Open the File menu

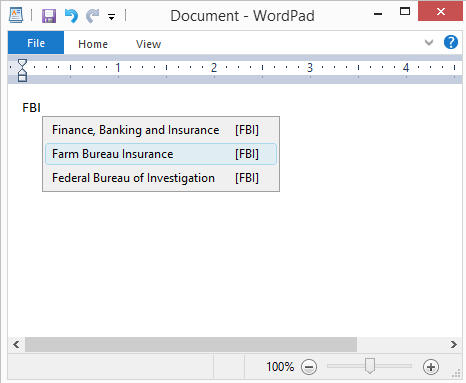tap(36, 43)
